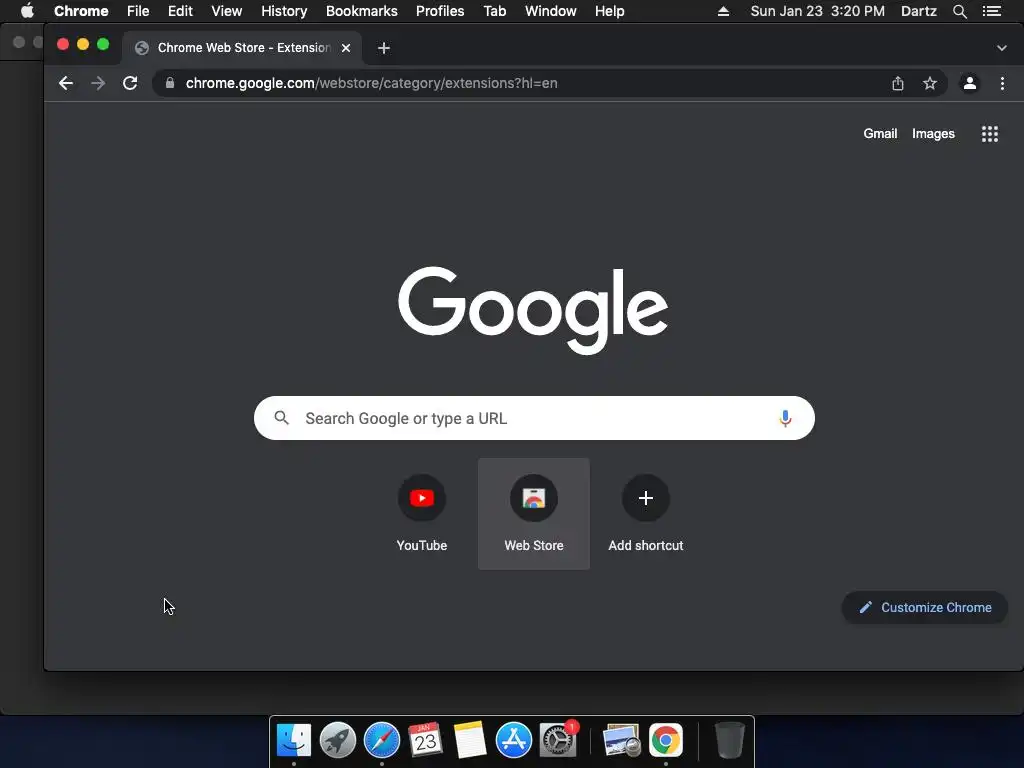Viewport: 1024px width, 768px height.
Task: Open the Google apps grid
Action: tap(990, 134)
